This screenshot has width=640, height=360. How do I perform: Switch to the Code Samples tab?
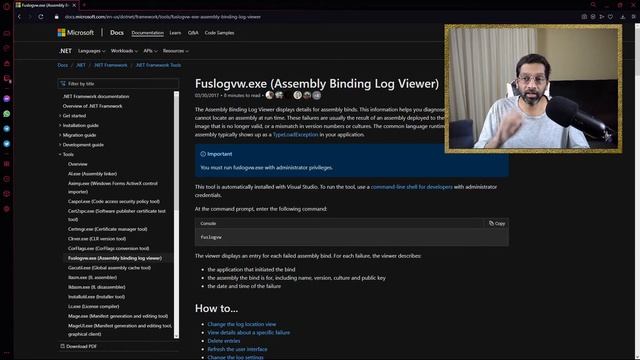pyautogui.click(x=220, y=33)
